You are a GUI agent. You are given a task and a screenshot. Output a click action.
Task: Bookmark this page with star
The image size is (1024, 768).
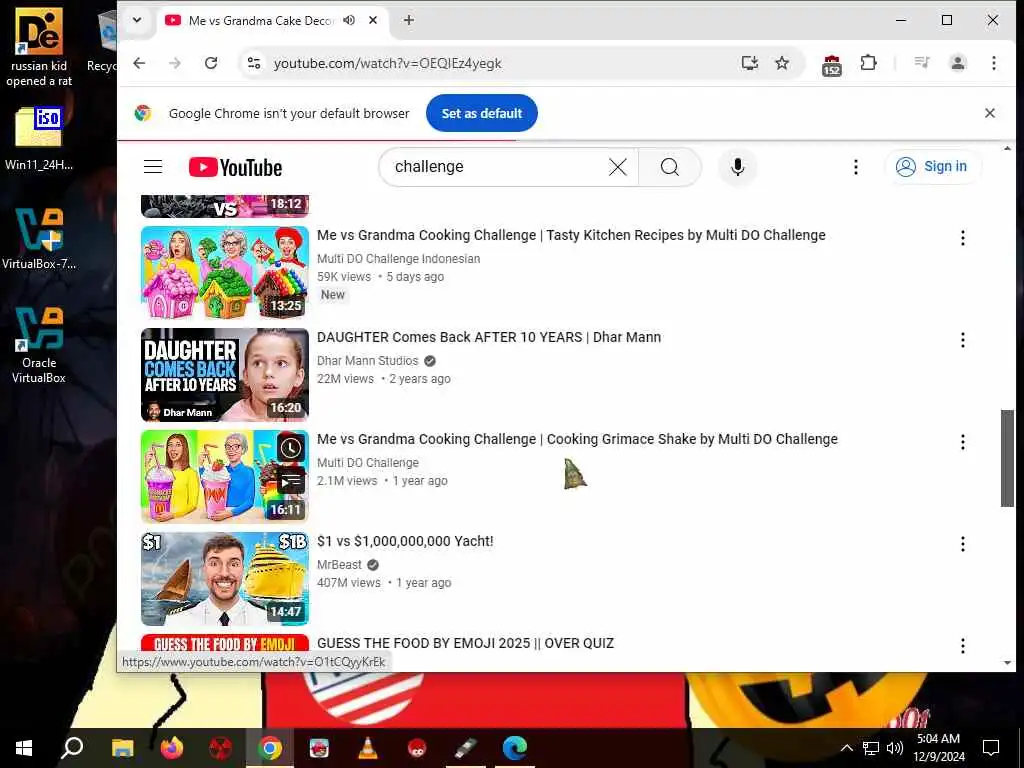click(x=782, y=63)
